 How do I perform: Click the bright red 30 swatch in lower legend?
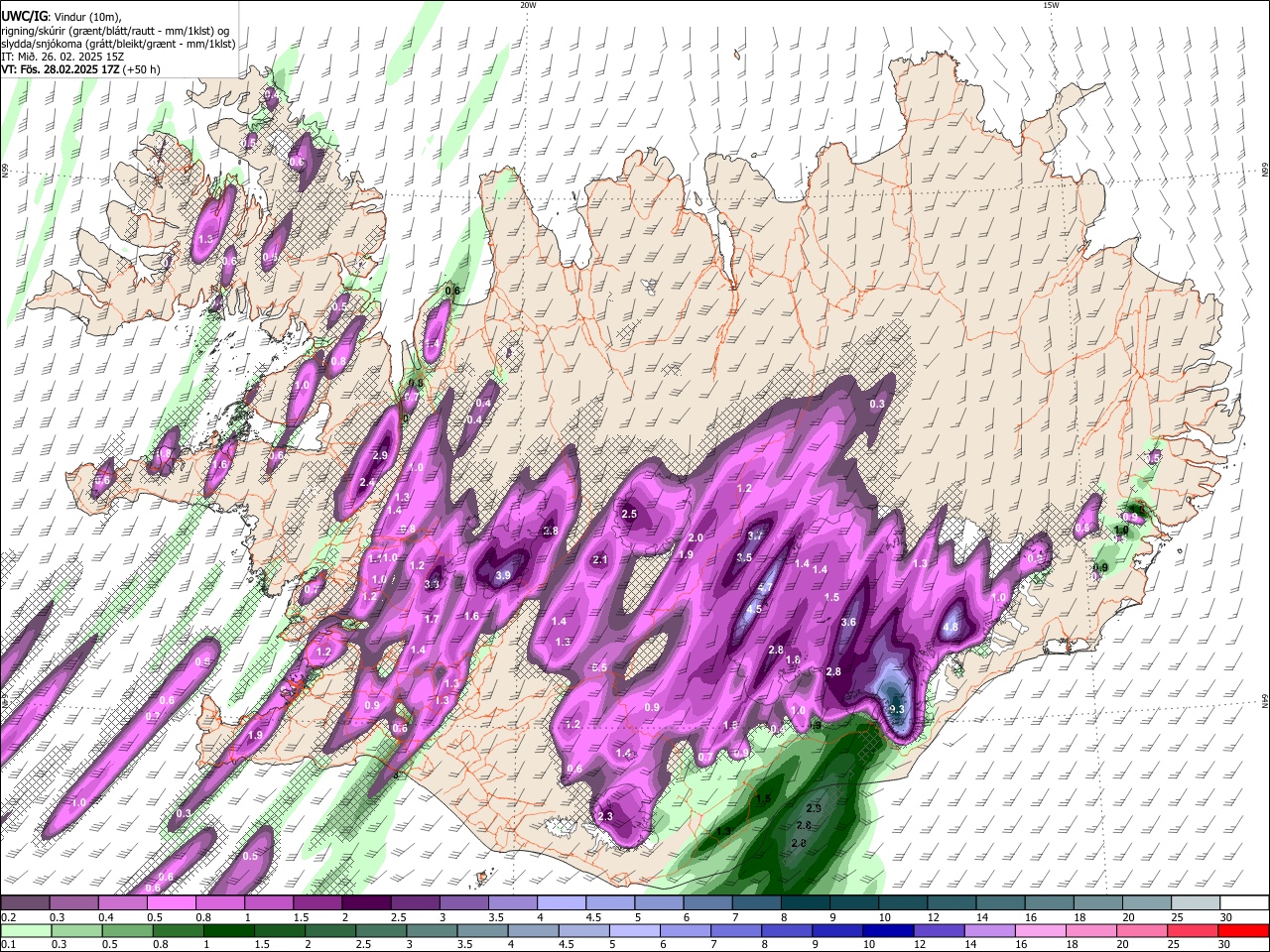[x=1244, y=930]
